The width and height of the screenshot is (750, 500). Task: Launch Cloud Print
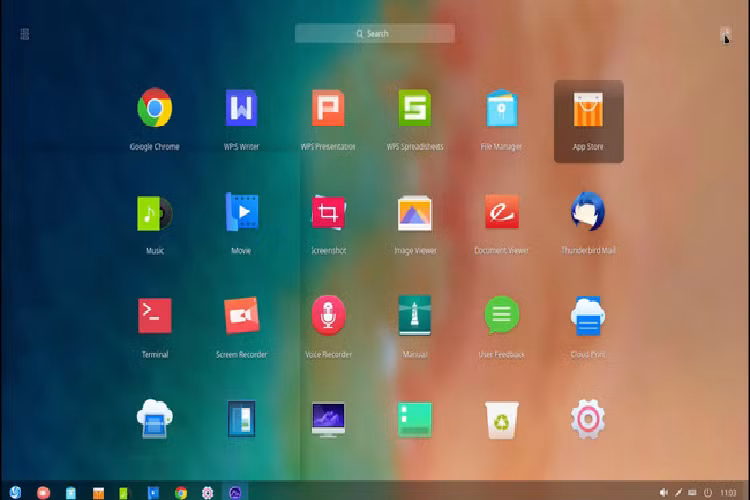click(588, 316)
